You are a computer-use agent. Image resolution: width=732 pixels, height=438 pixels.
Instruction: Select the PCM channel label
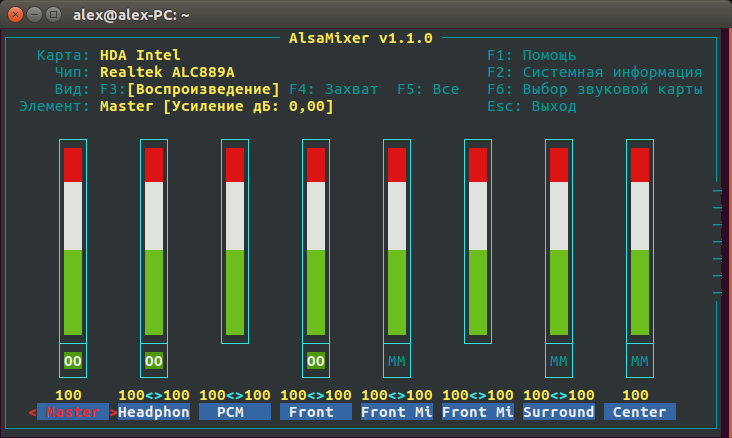click(x=235, y=412)
